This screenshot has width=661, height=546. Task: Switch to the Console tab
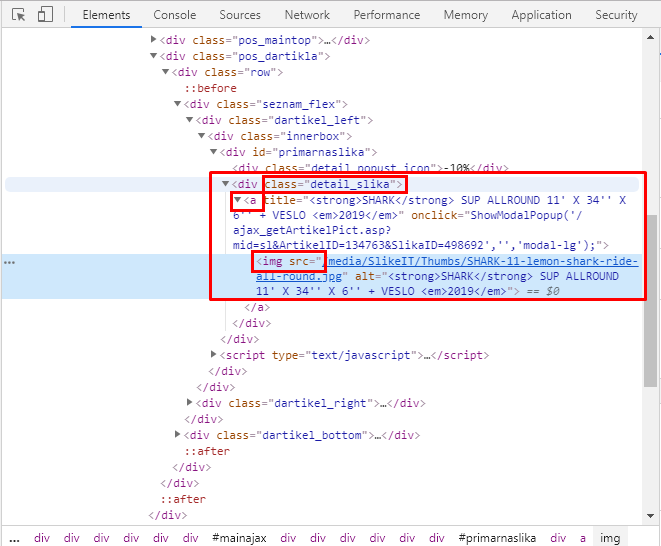point(174,15)
